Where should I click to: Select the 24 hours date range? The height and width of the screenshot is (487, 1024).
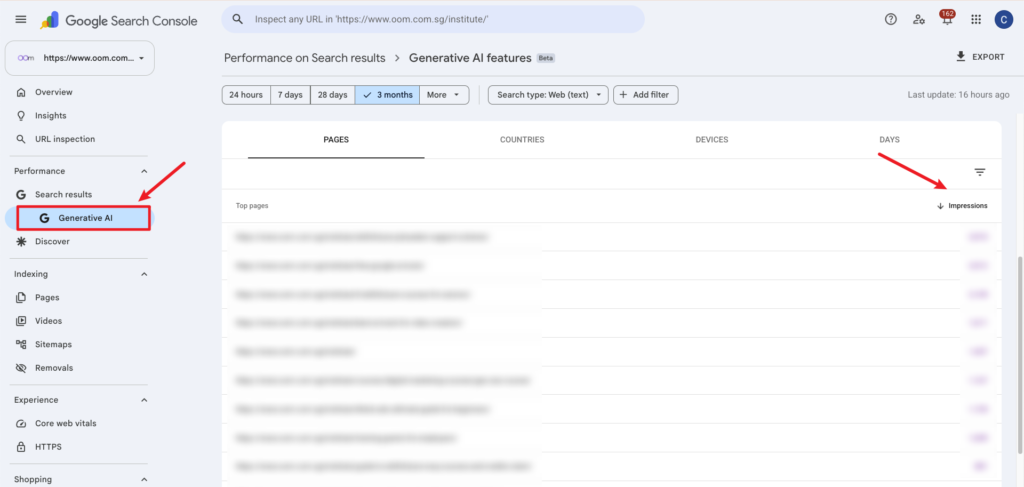coord(246,95)
